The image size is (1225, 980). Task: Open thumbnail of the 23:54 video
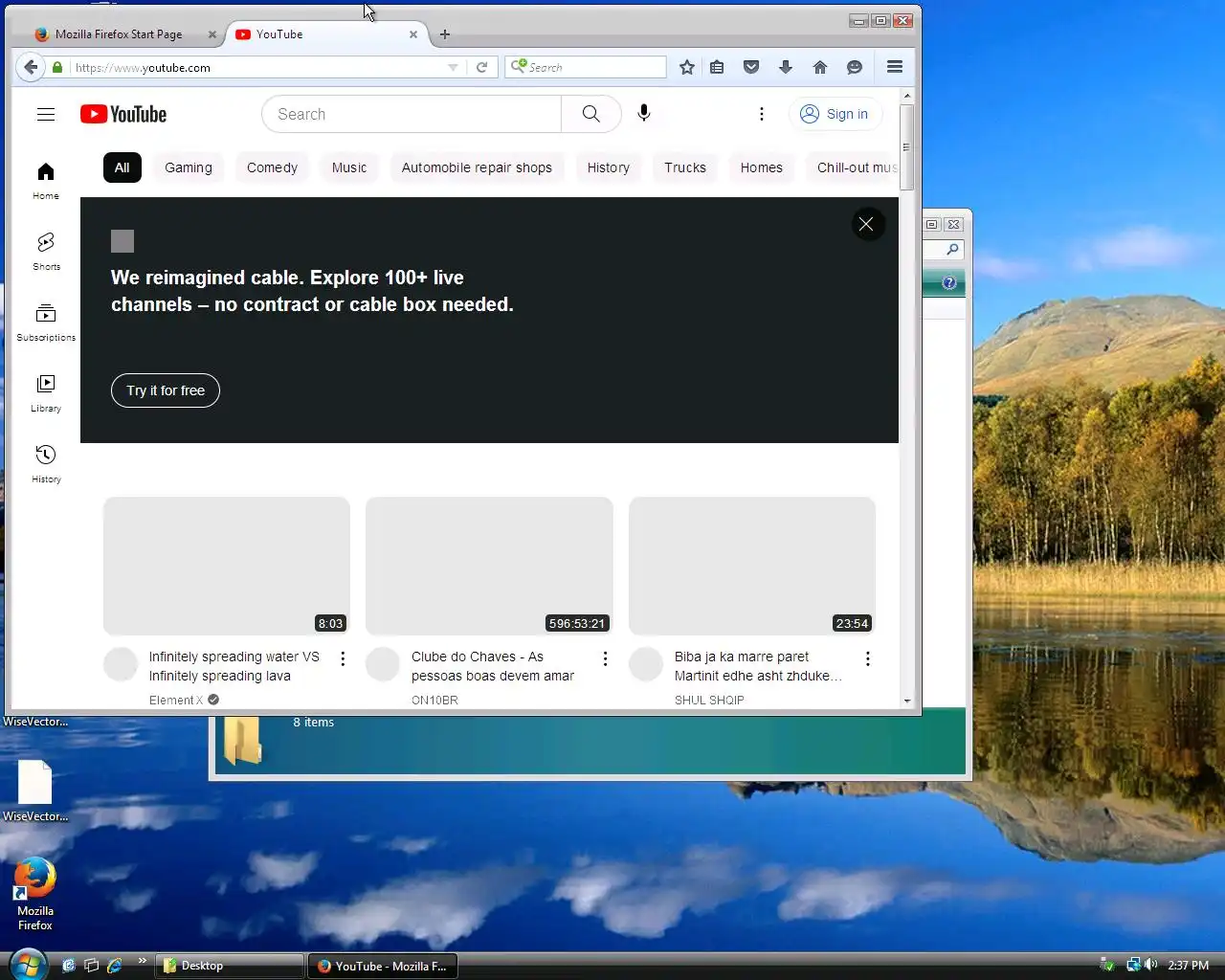752,566
